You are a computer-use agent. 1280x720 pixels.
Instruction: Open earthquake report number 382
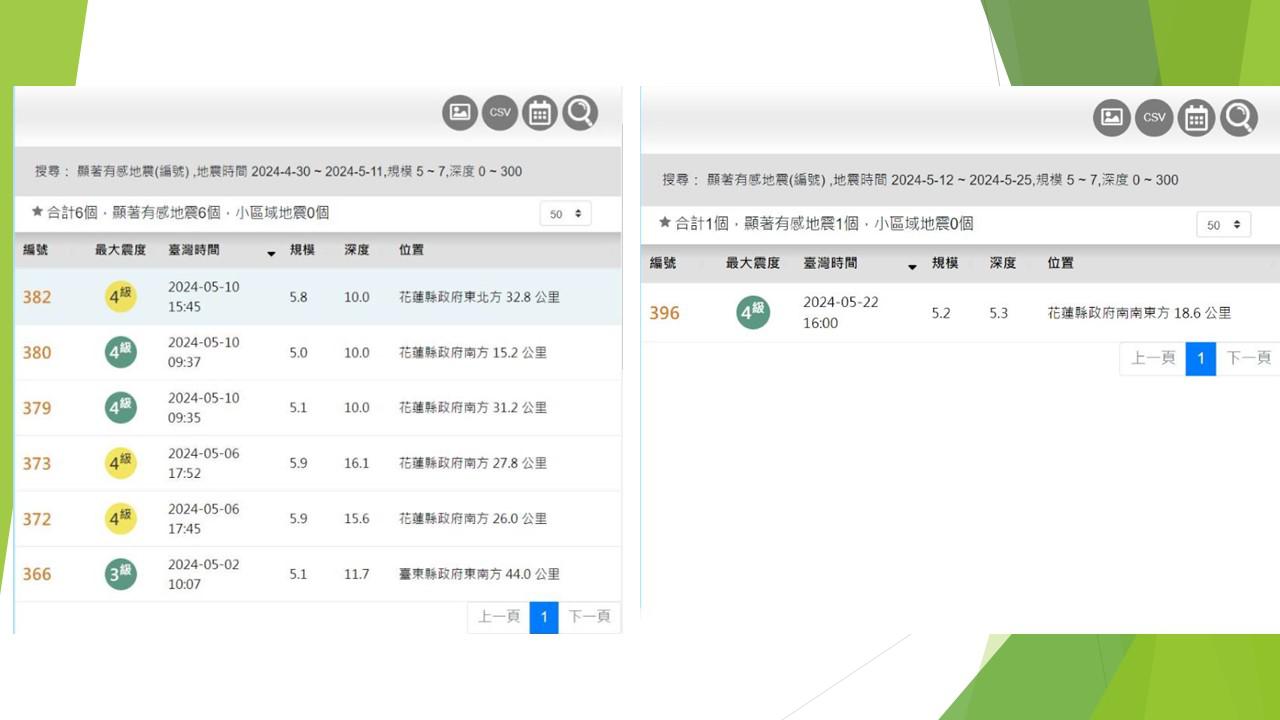click(37, 297)
